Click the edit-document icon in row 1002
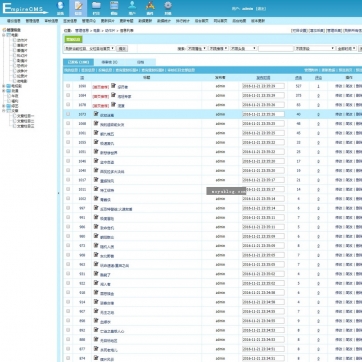This screenshot has width=362, height=362. (96, 198)
